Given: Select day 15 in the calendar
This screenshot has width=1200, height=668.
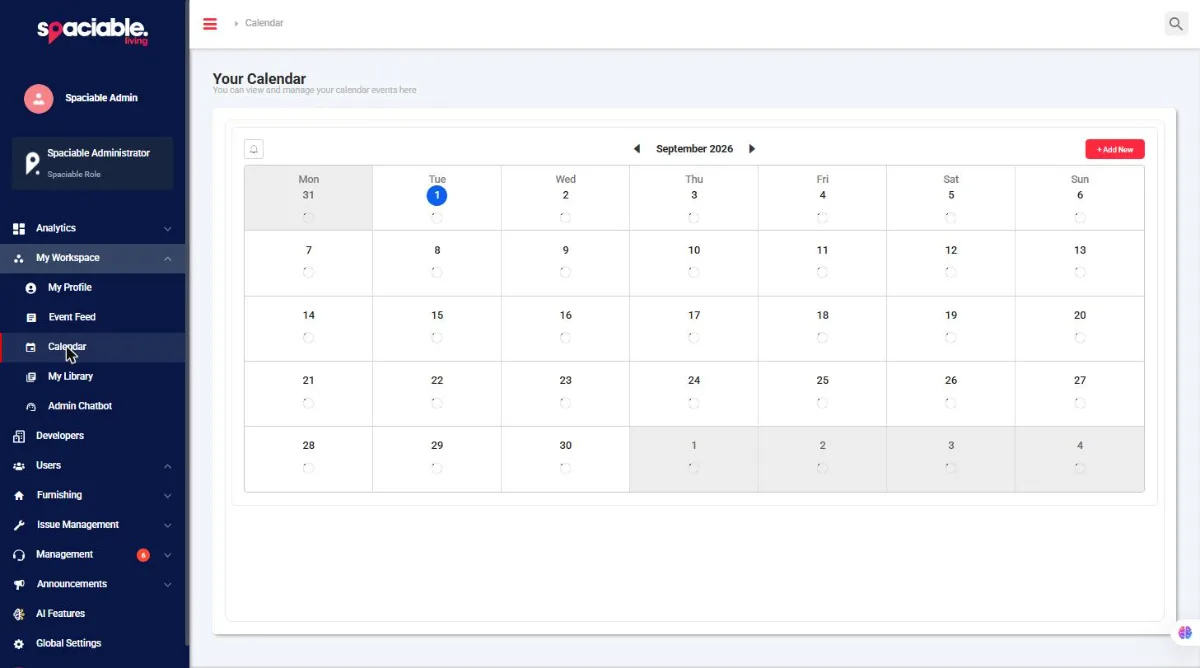Looking at the screenshot, I should tap(437, 328).
